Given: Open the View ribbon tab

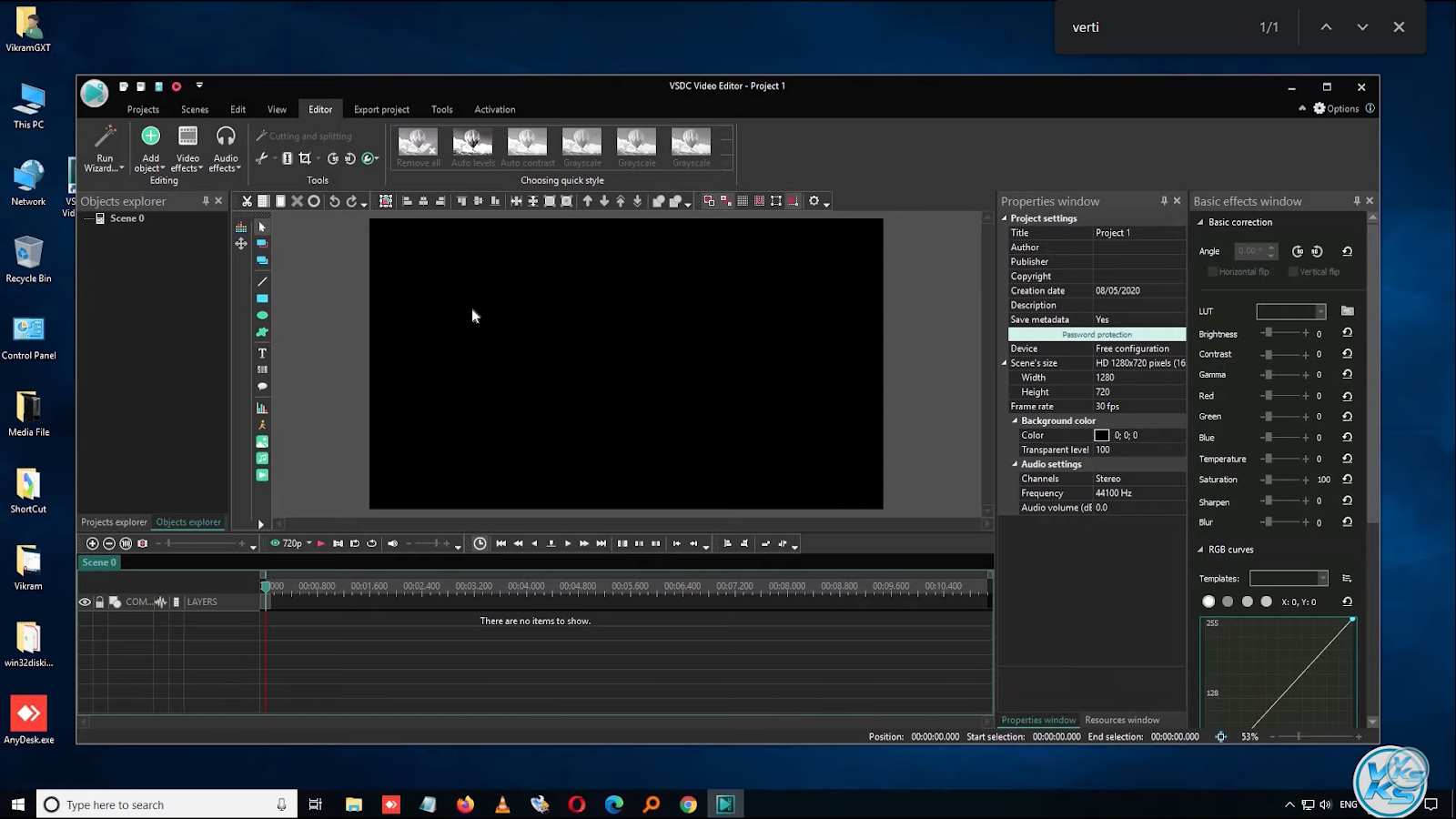Looking at the screenshot, I should [x=277, y=109].
